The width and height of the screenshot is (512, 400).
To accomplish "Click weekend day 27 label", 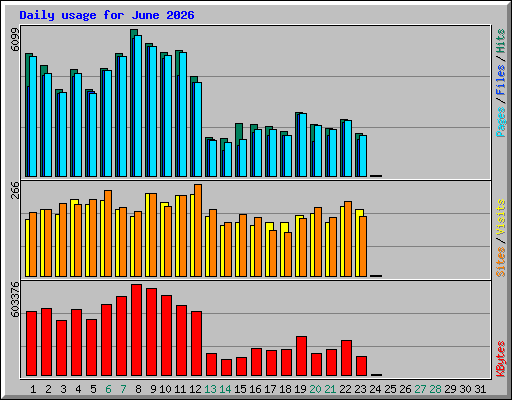I will tap(420, 389).
